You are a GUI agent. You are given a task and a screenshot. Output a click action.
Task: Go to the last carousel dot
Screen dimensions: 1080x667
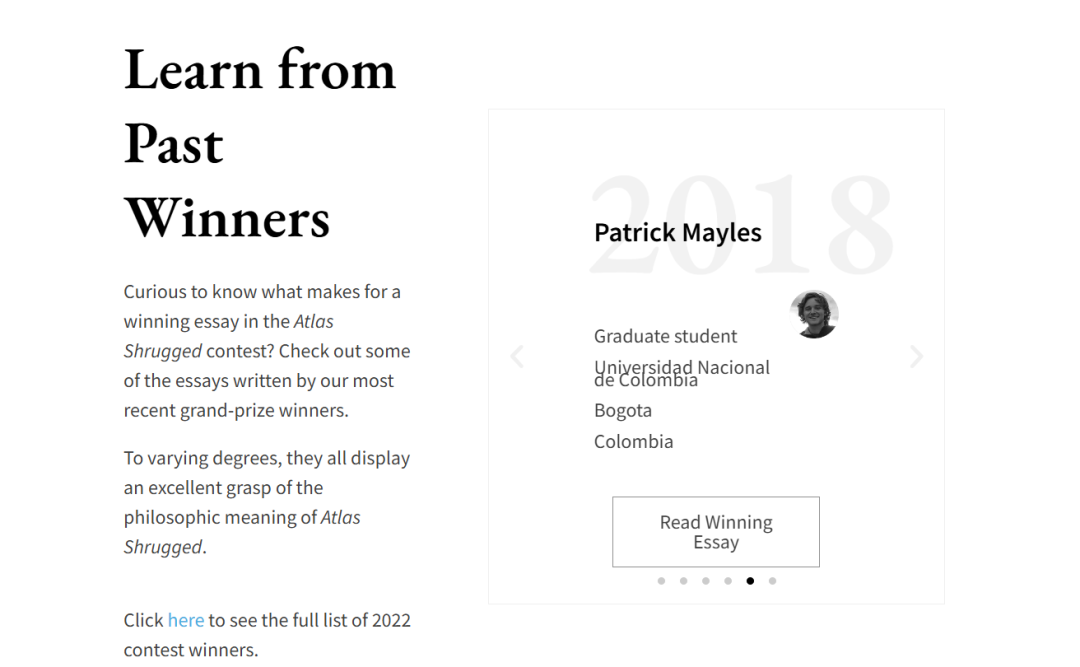coord(772,581)
